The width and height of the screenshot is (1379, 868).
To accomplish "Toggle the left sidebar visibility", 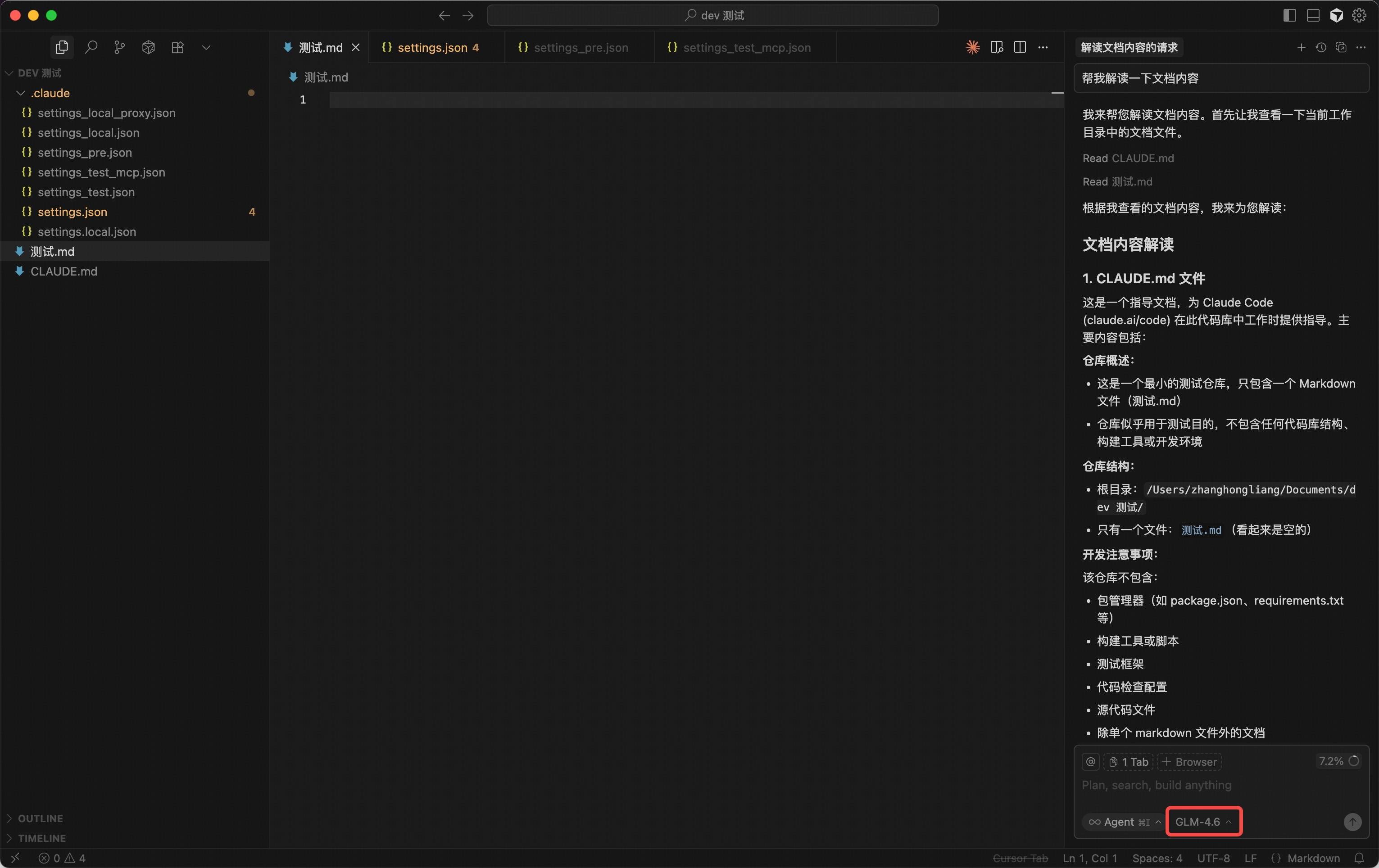I will tap(1290, 15).
